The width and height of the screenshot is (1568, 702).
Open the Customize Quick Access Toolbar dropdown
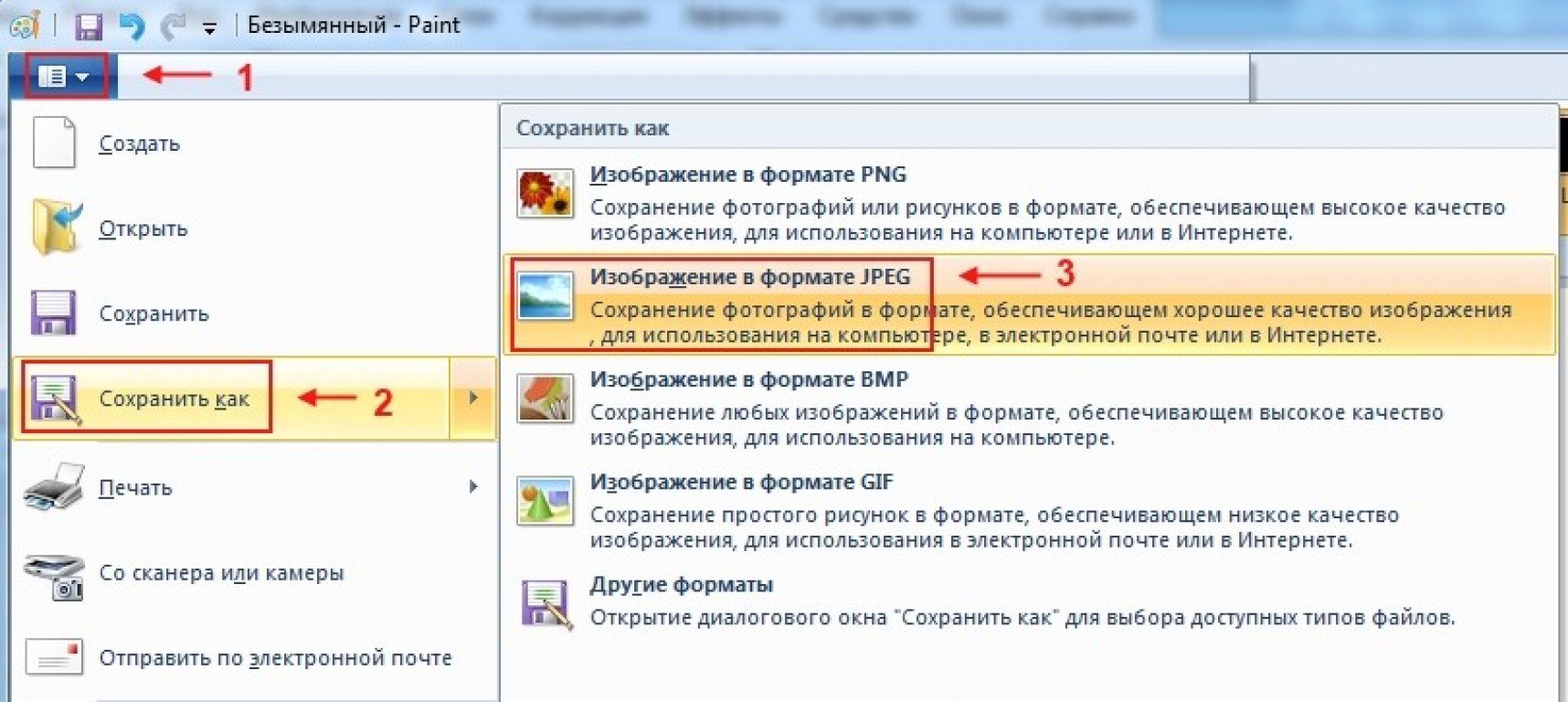209,28
